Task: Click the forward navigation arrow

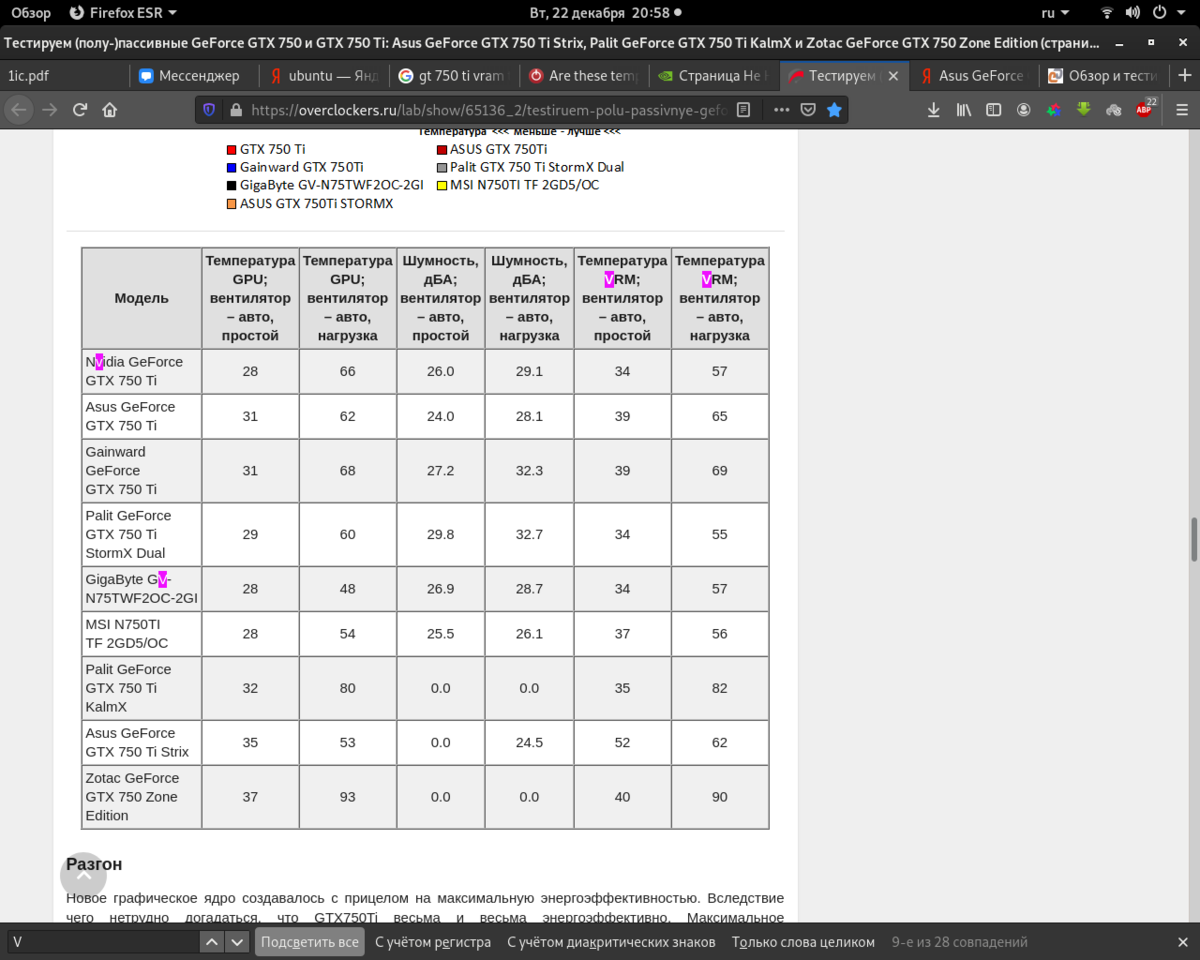Action: pos(50,110)
